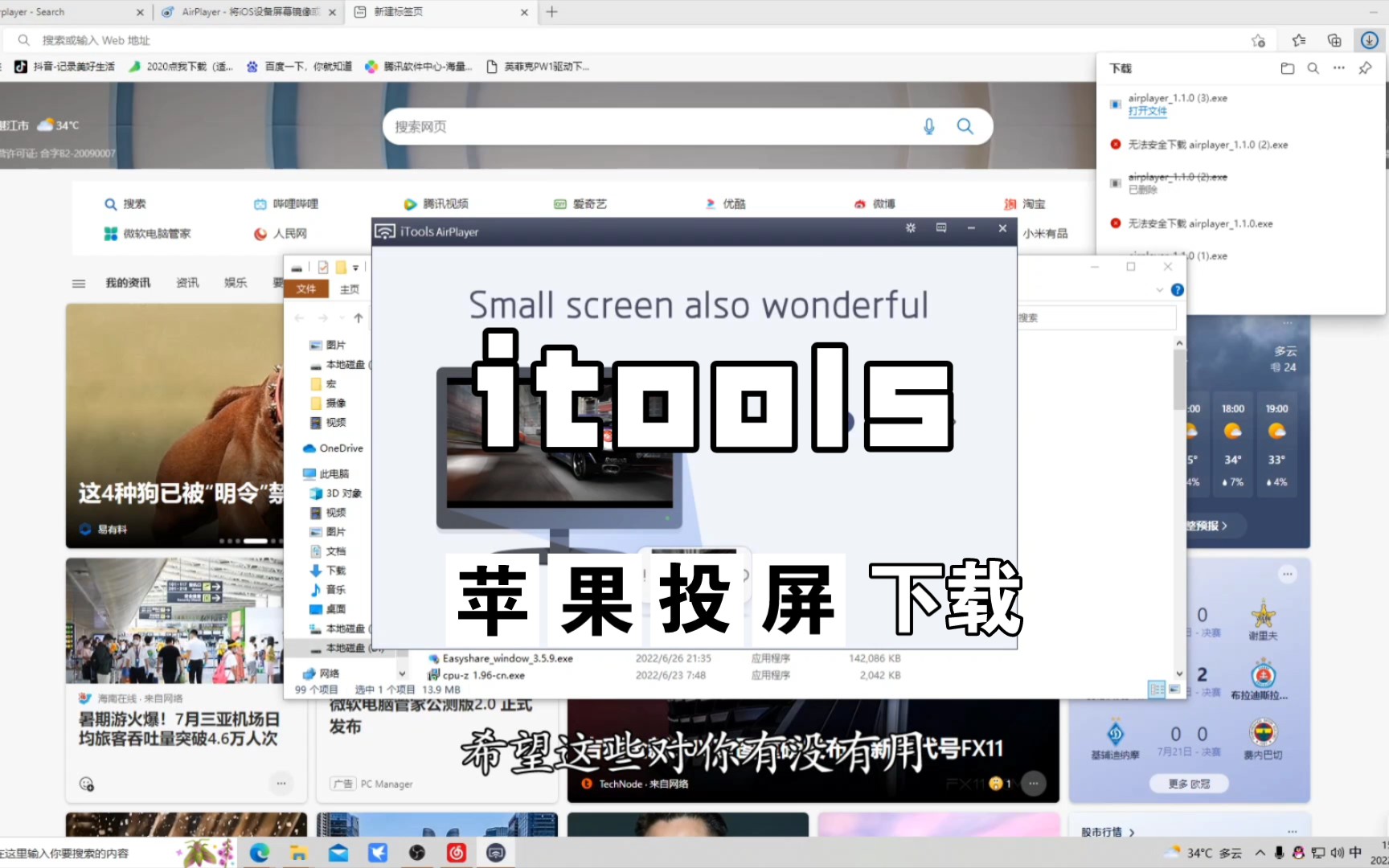Open the Downloads panel more options menu
Screen dimensions: 1389x868
[1338, 68]
